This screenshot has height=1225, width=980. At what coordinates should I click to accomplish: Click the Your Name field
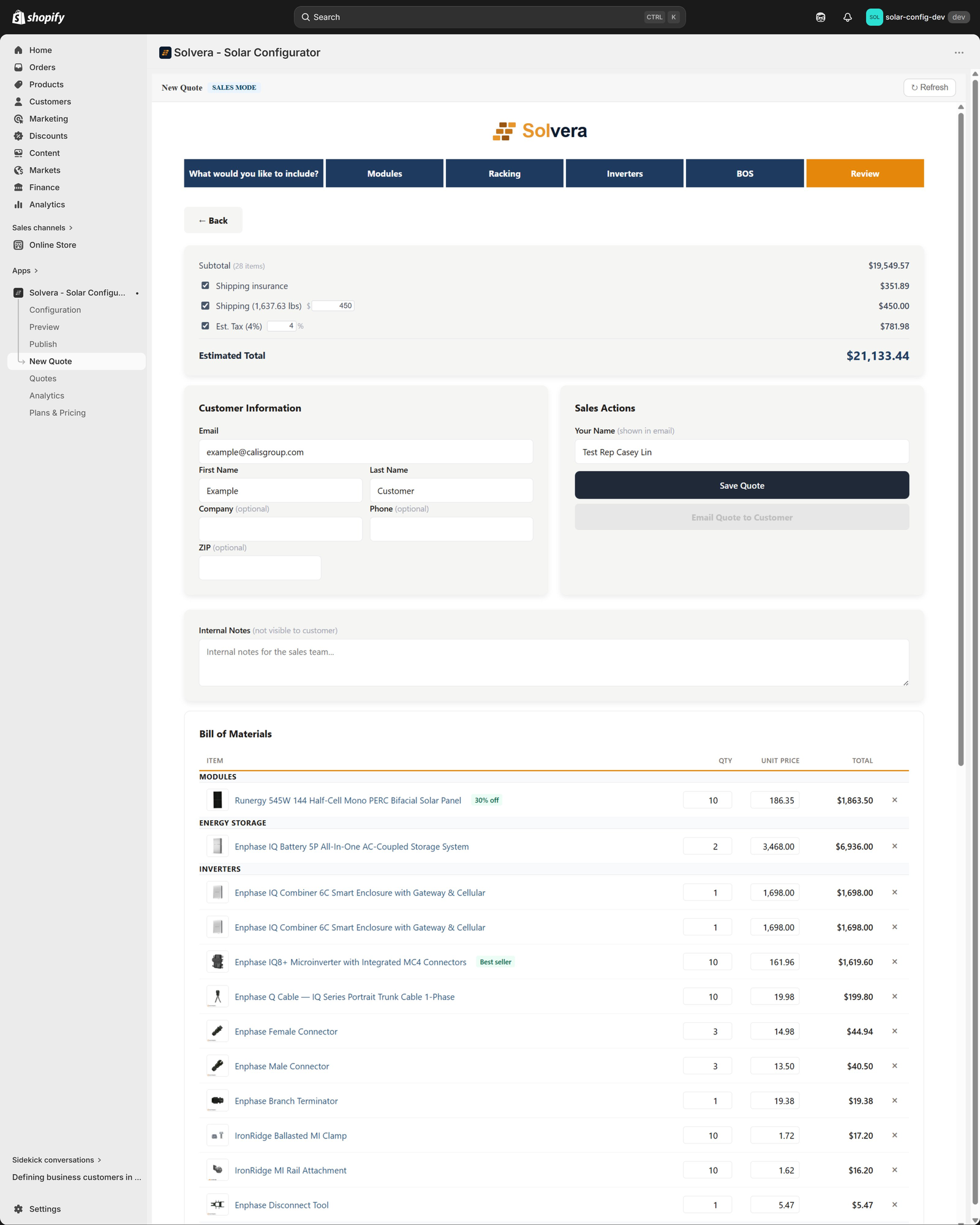[742, 452]
